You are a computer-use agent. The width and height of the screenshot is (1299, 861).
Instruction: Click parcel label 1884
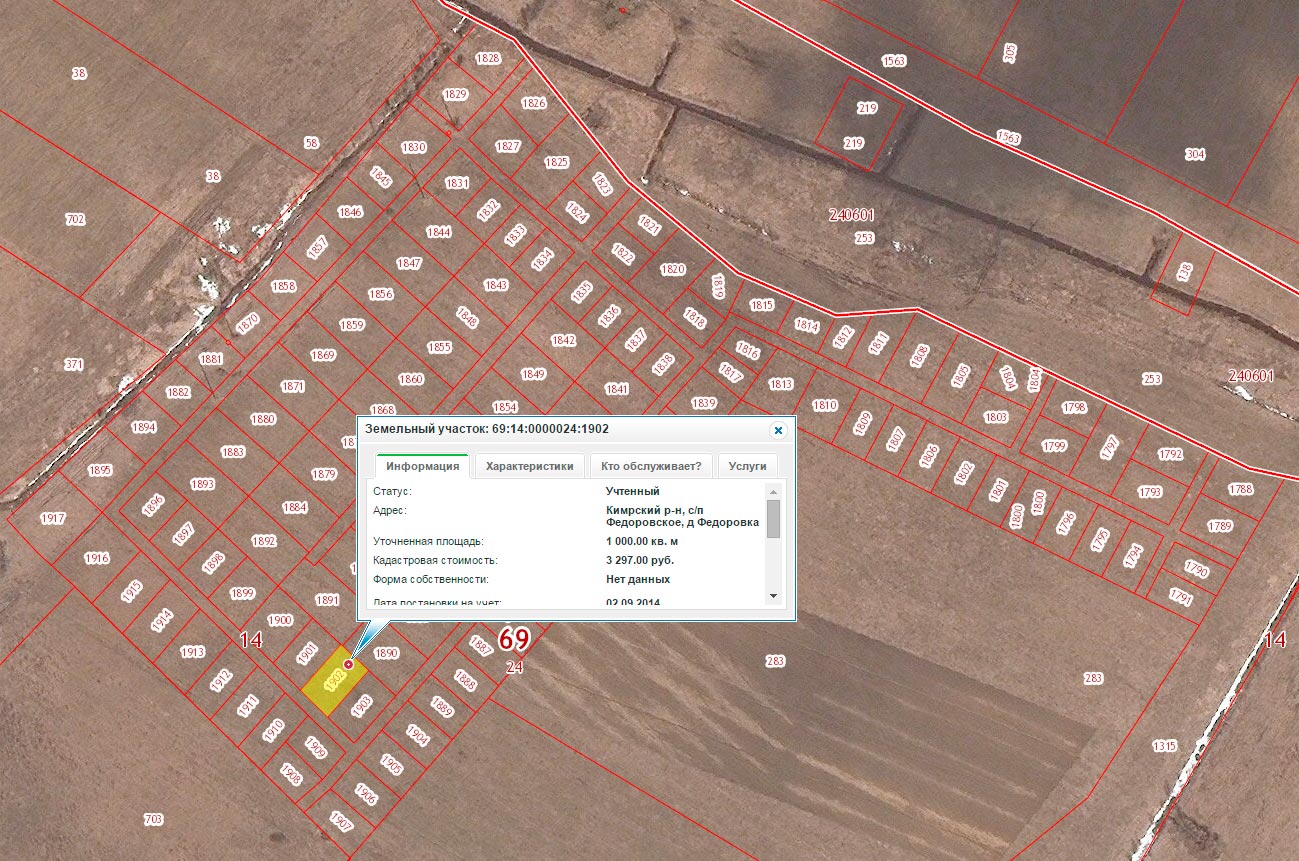[x=295, y=507]
